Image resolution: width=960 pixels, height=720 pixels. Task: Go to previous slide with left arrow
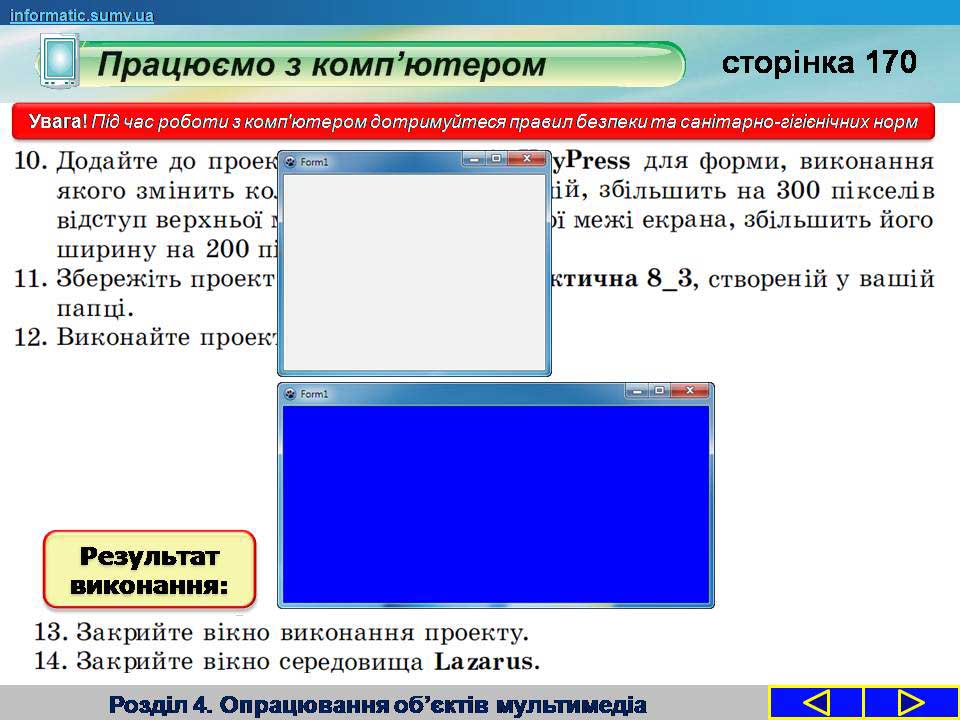click(x=816, y=703)
